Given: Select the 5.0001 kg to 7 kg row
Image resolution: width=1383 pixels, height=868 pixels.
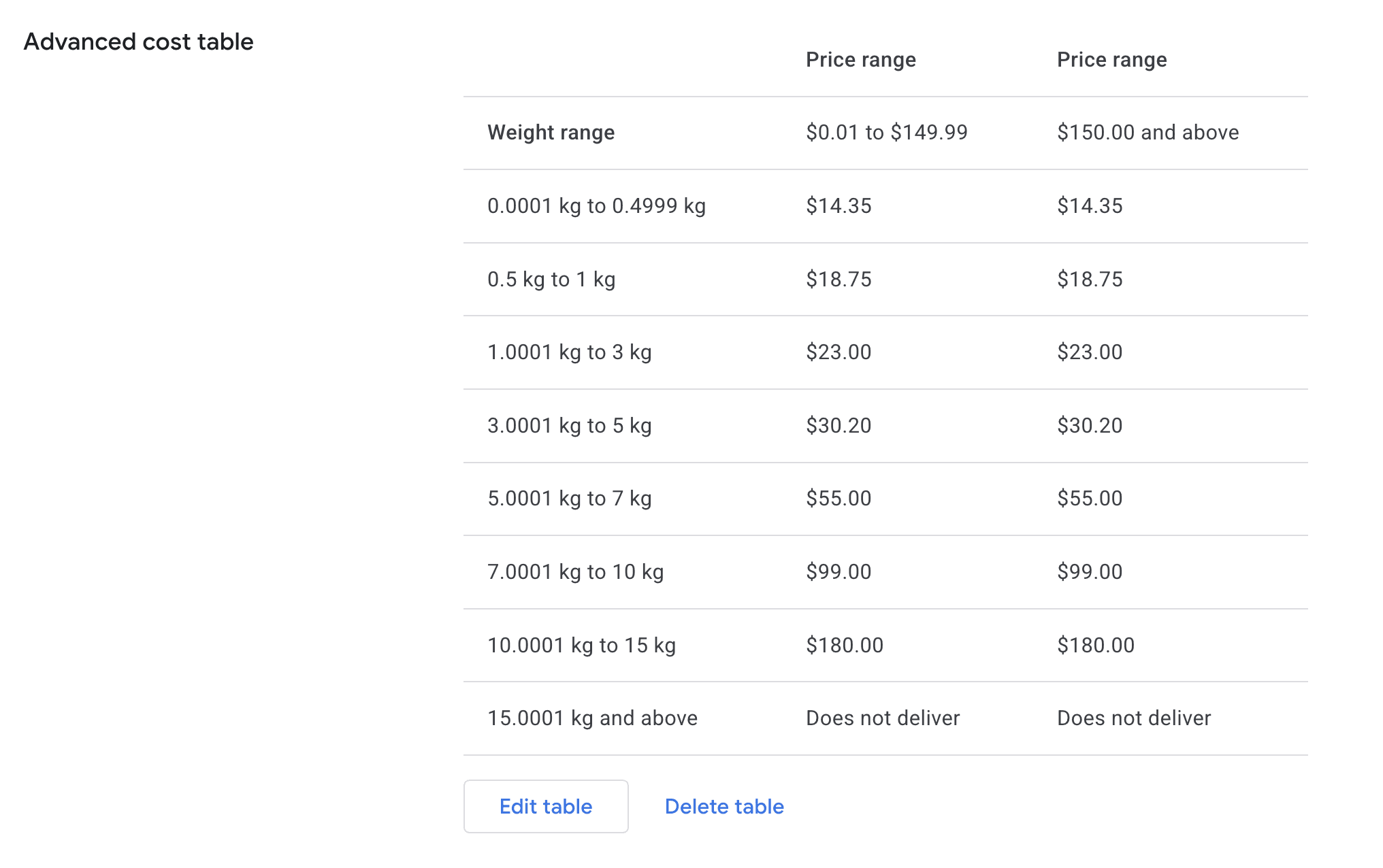Looking at the screenshot, I should click(569, 498).
